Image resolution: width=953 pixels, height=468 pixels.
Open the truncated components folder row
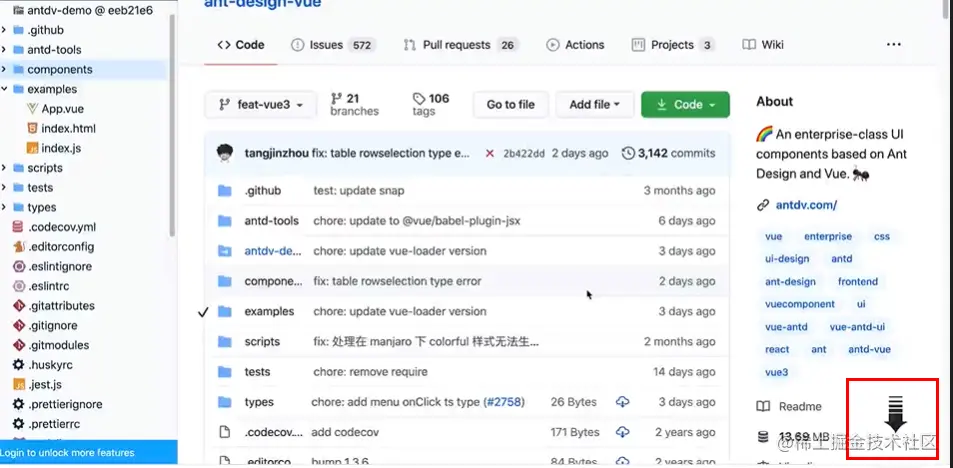[273, 281]
